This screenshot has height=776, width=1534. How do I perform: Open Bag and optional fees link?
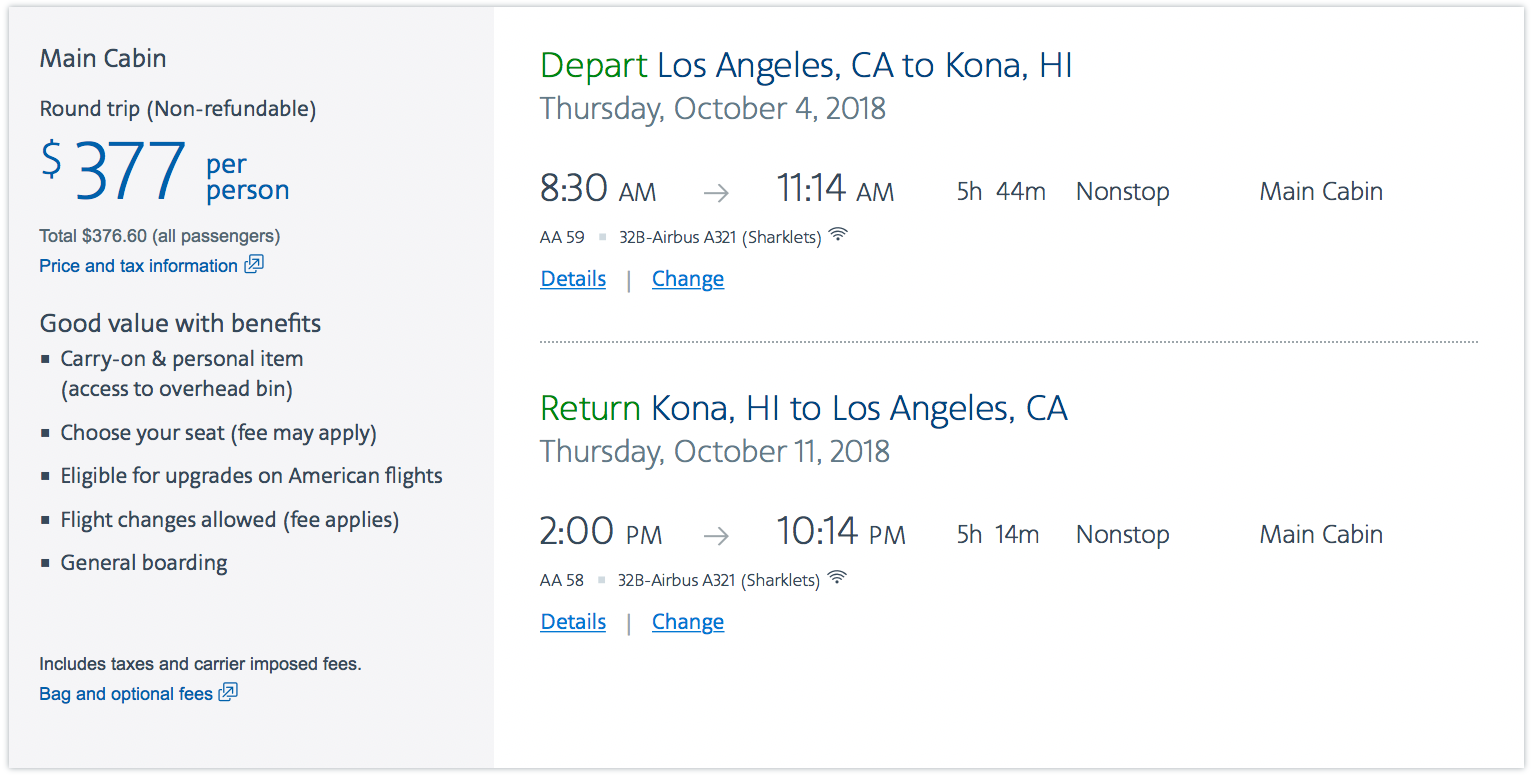pos(126,694)
